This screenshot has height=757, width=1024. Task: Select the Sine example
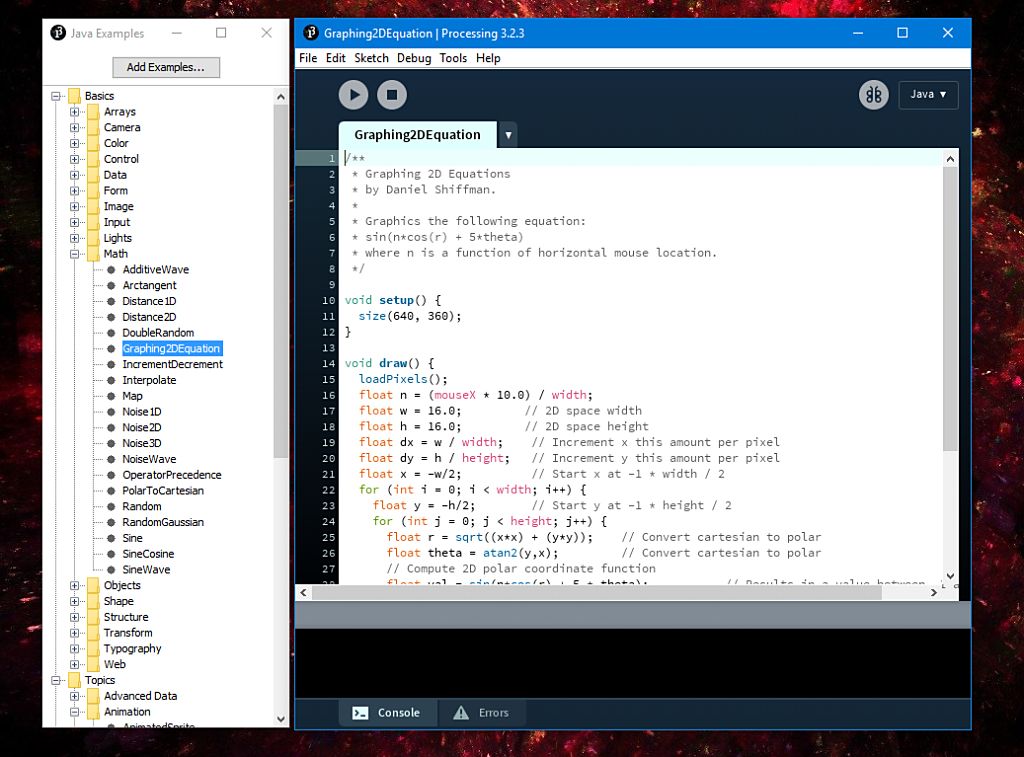point(132,538)
